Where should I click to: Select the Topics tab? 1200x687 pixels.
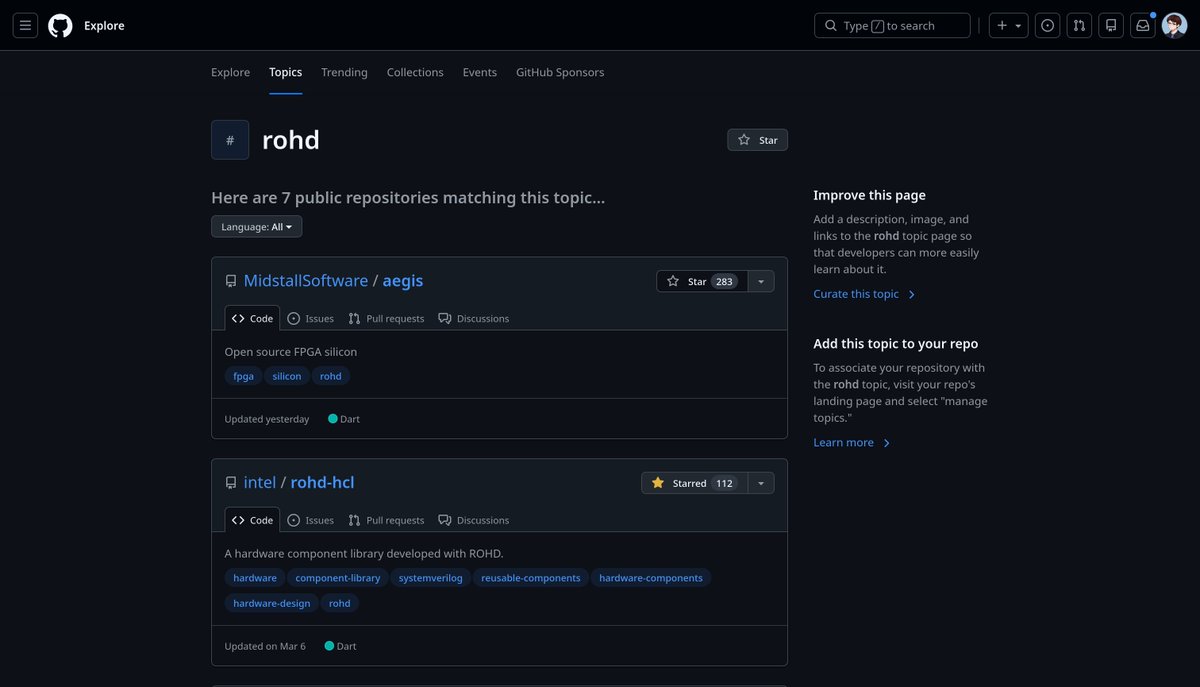[x=285, y=72]
